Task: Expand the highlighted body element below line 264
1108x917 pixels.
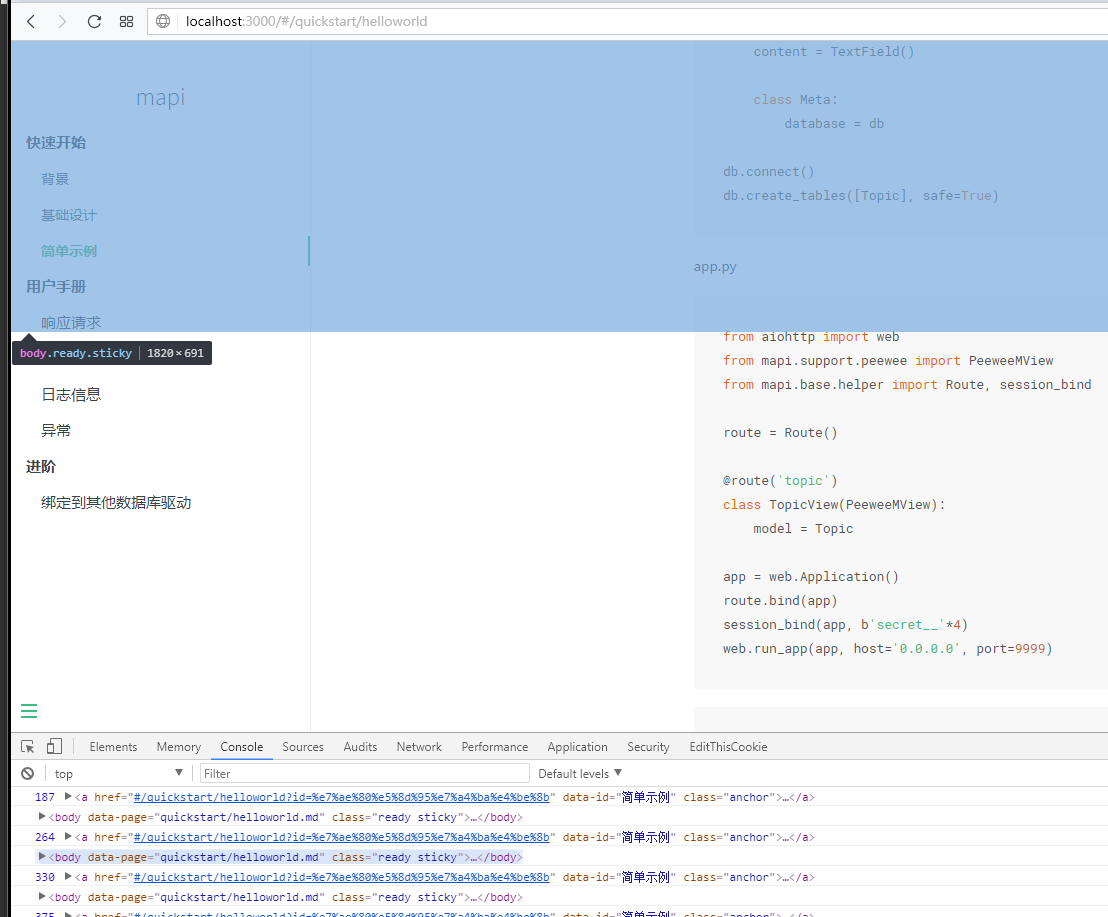Action: [x=42, y=856]
